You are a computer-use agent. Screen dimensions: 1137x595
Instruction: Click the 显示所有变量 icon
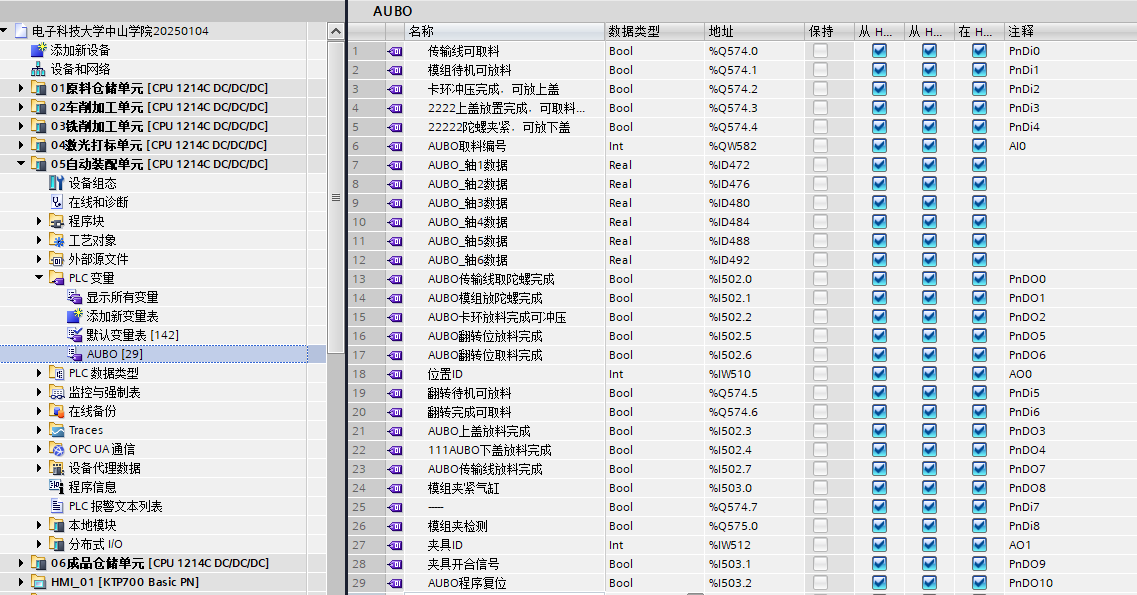tap(75, 296)
